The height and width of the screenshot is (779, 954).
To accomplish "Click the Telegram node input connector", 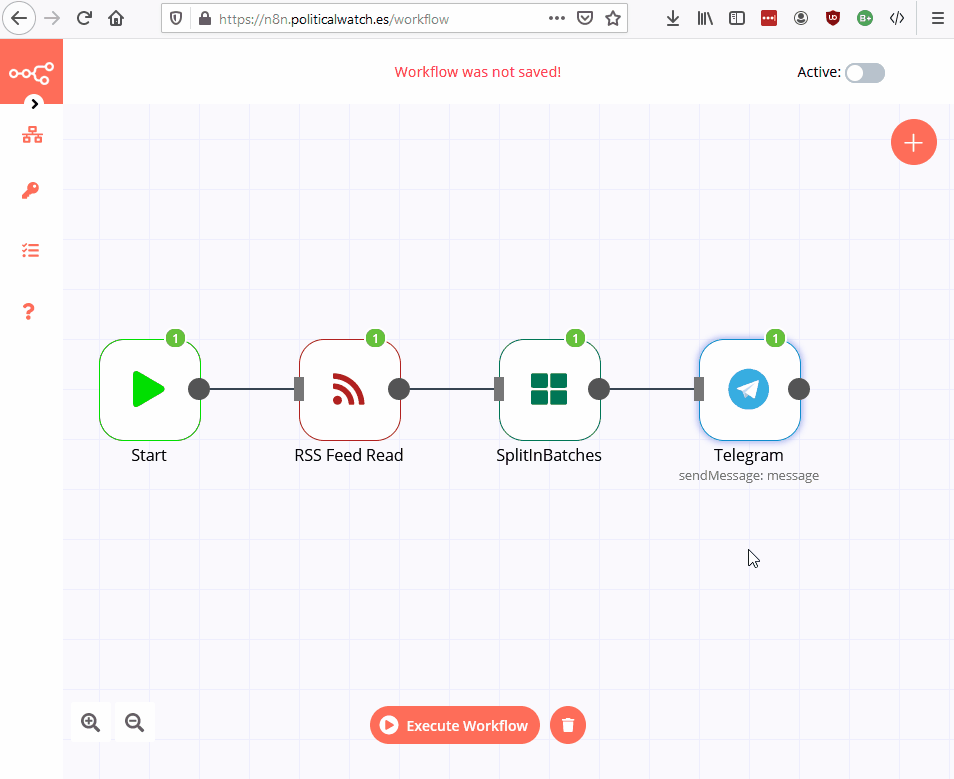I will pyautogui.click(x=699, y=389).
